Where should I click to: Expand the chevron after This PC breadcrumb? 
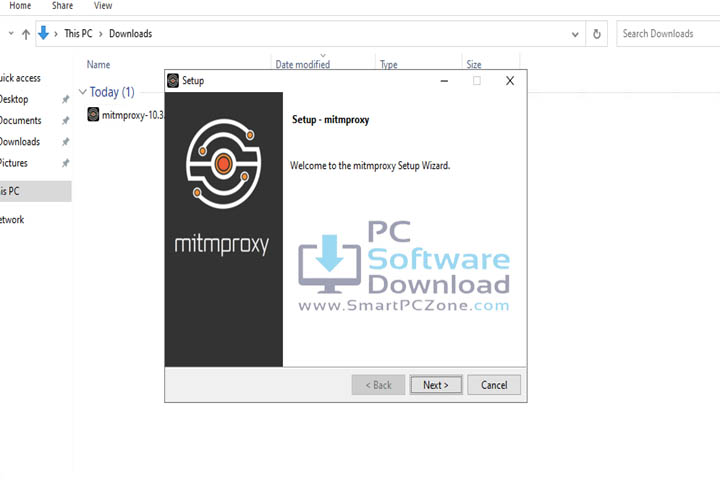coord(101,34)
